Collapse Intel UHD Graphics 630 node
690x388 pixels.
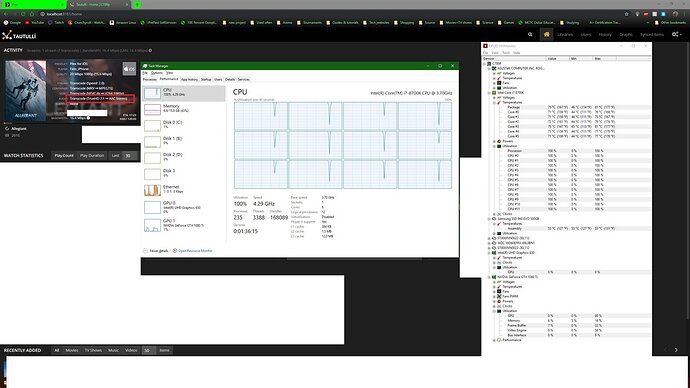coord(489,253)
